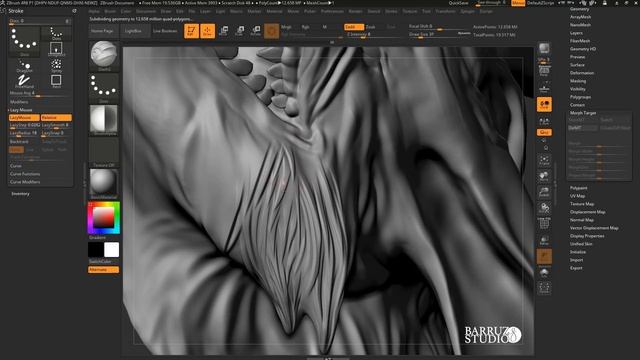Expand the Modifiers section in Stroke
640x360 pixels.
click(x=19, y=102)
